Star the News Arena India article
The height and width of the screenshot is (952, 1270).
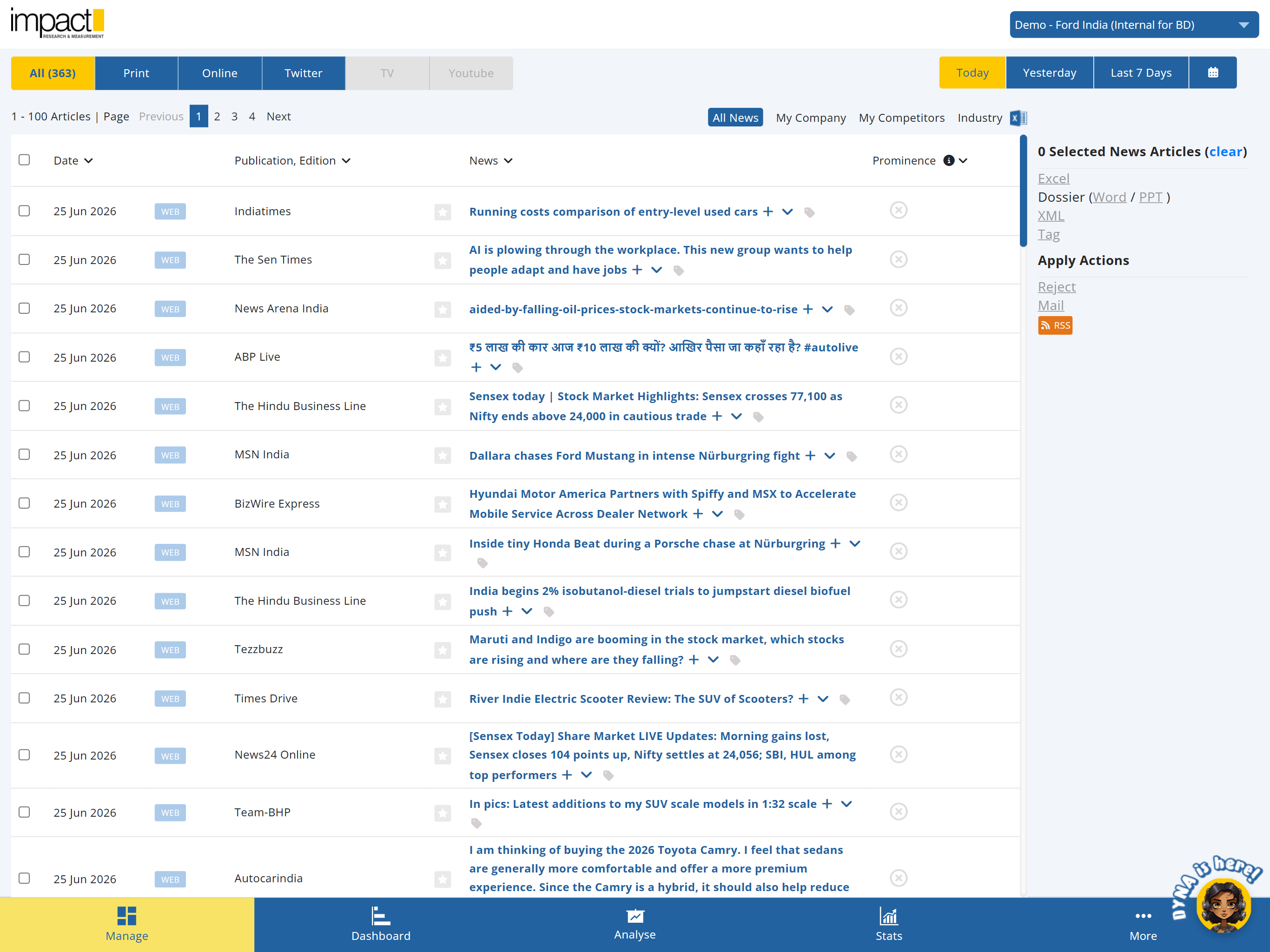coord(442,310)
